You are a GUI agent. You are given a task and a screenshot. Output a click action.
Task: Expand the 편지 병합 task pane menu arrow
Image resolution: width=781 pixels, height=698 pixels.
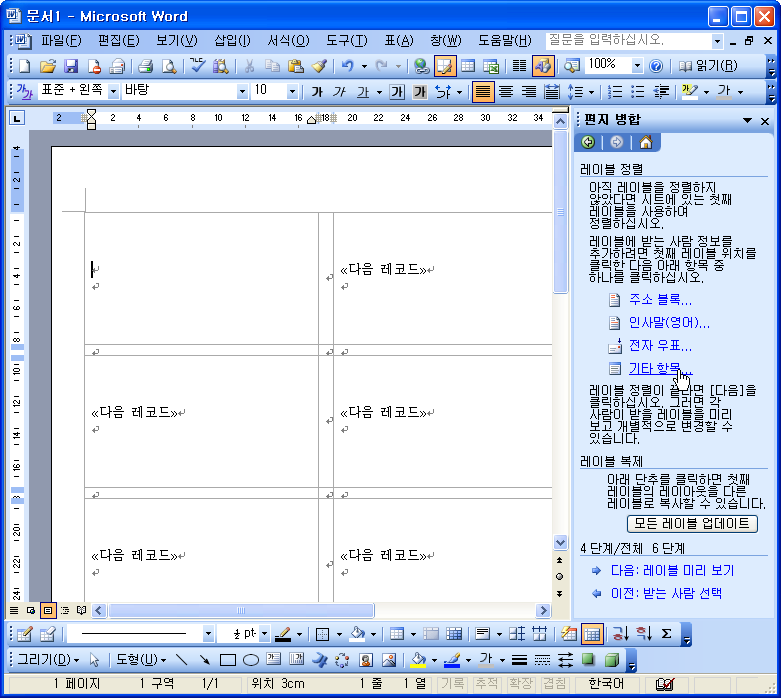[x=747, y=120]
